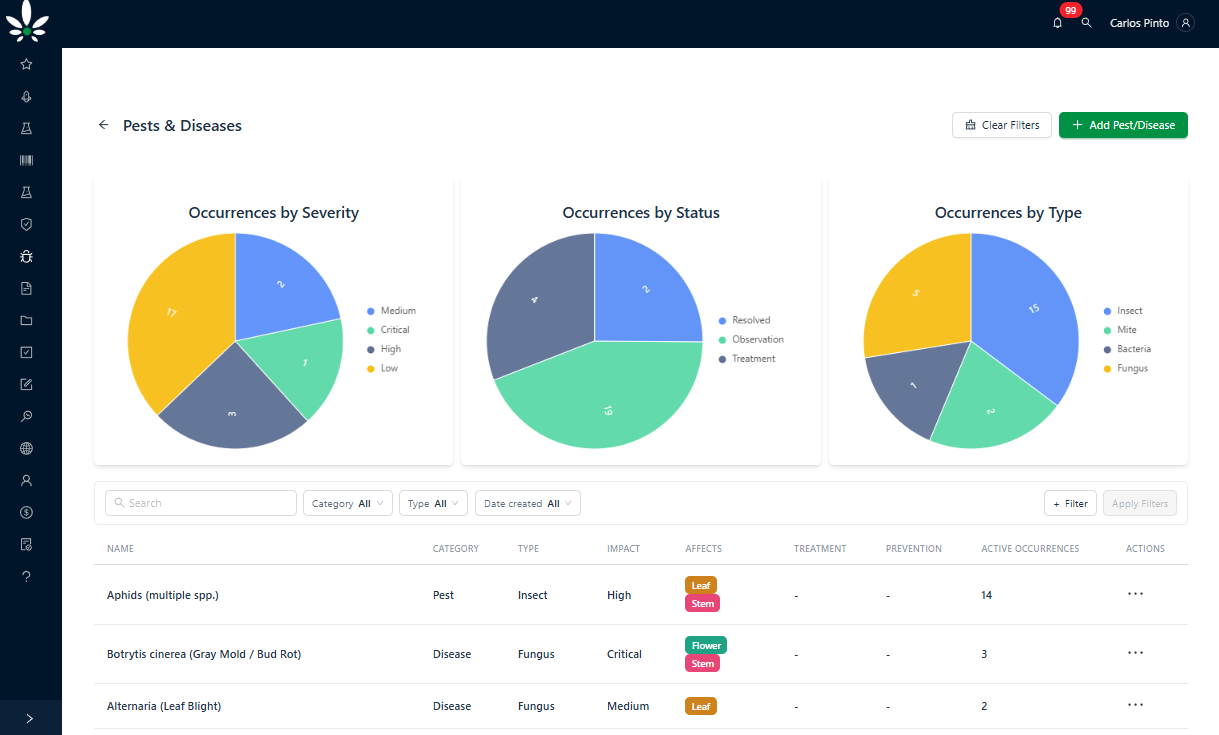Click the Apply Filters button
The image size is (1219, 735).
coord(1140,503)
